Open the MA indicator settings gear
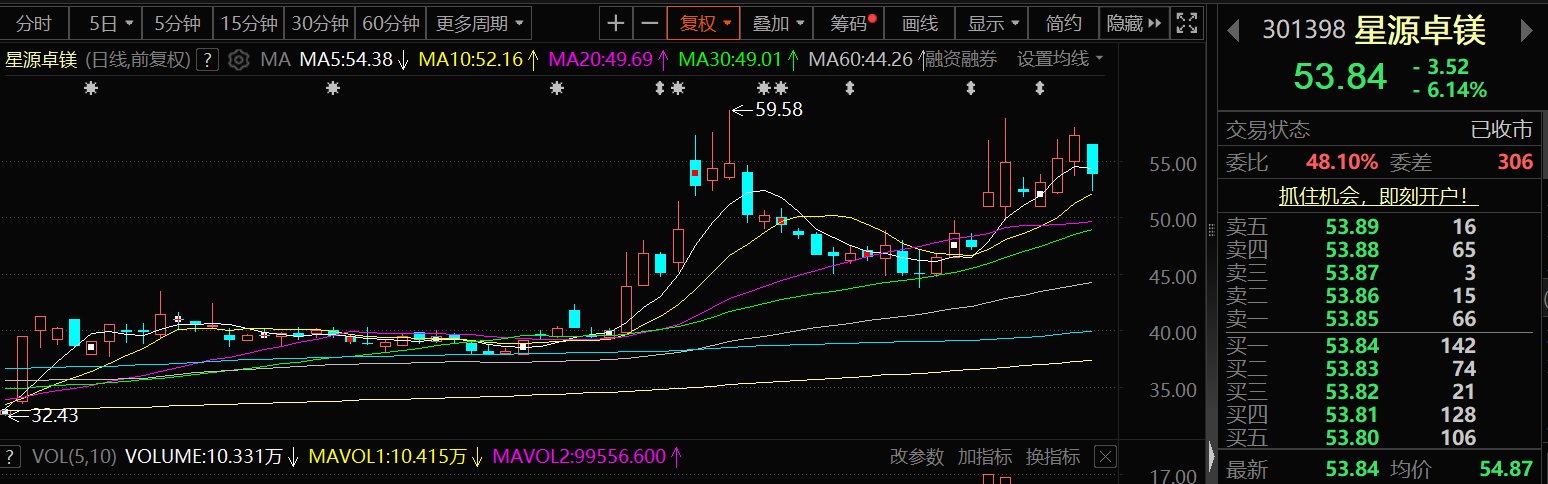The height and width of the screenshot is (484, 1548). point(238,60)
